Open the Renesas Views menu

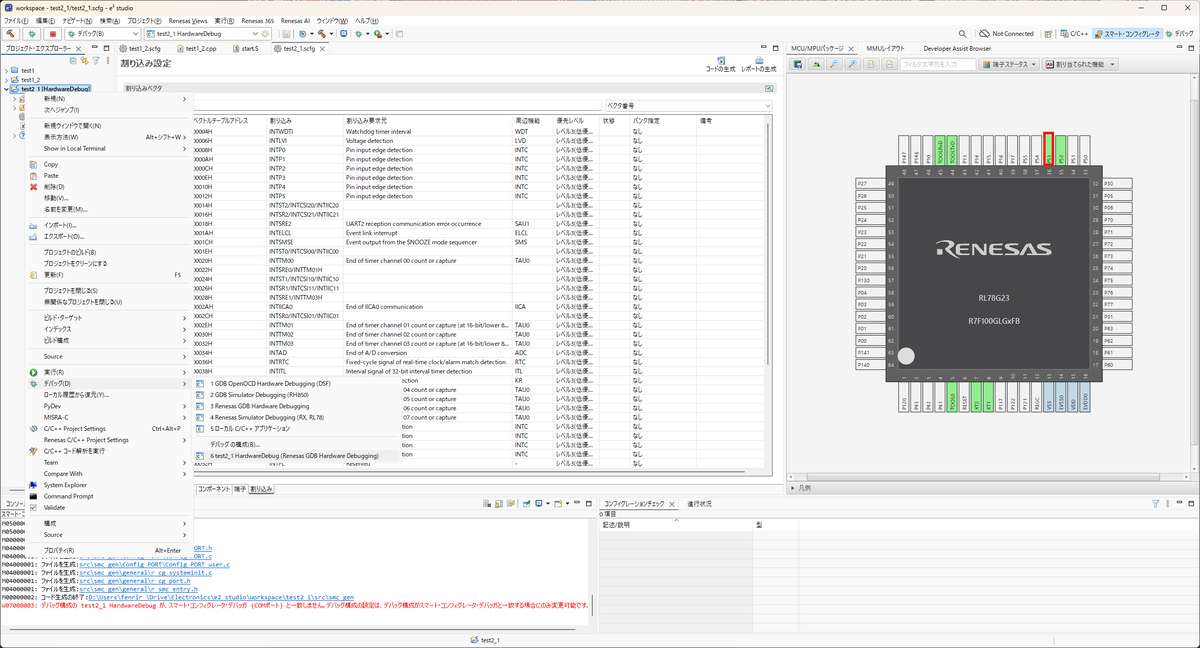(x=187, y=20)
